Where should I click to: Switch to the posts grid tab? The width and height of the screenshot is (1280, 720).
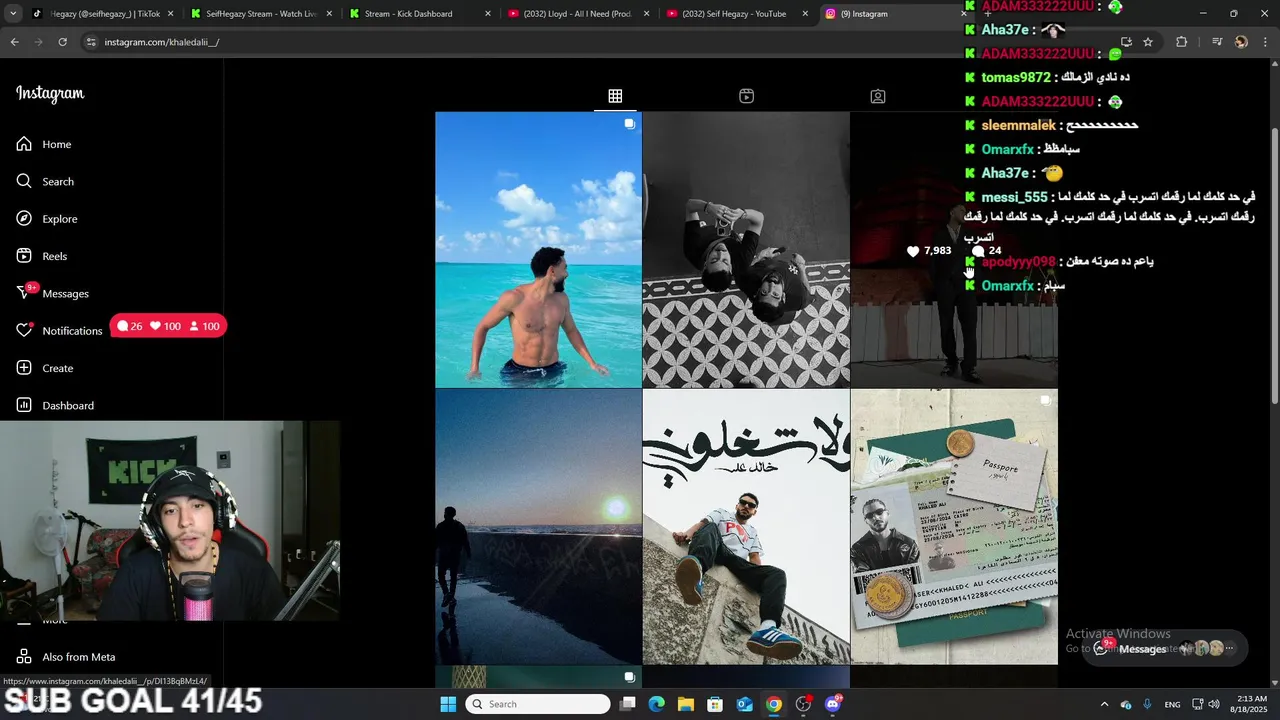pos(615,96)
